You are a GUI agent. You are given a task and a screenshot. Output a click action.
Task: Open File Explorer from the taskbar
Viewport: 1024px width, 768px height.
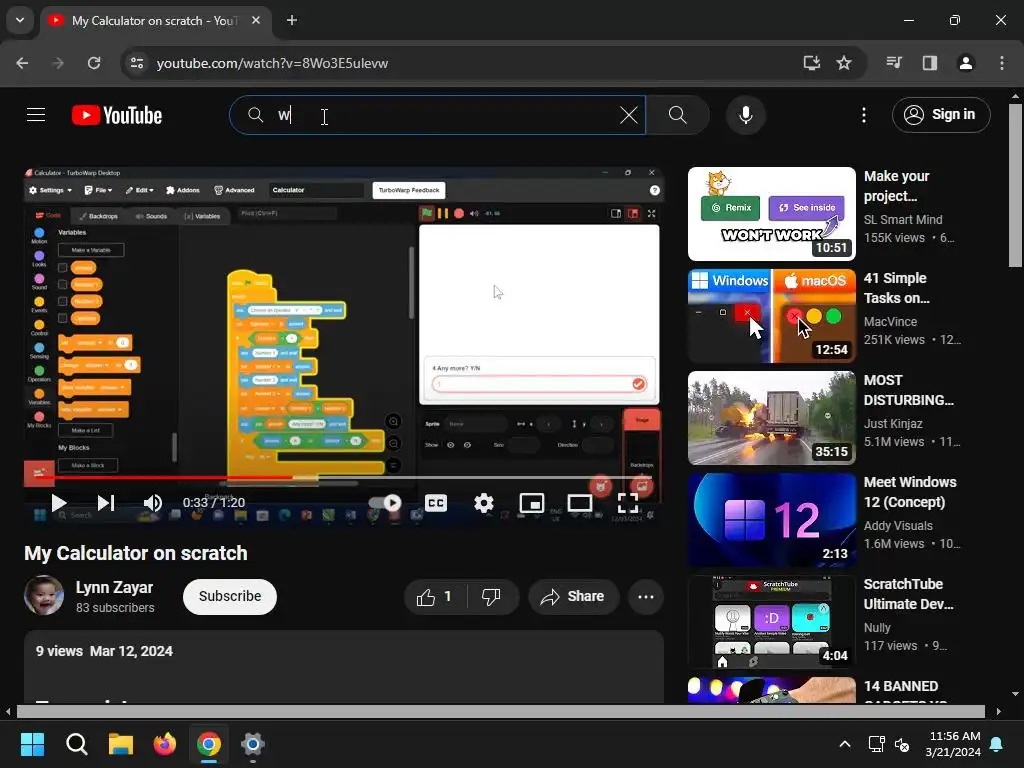121,744
